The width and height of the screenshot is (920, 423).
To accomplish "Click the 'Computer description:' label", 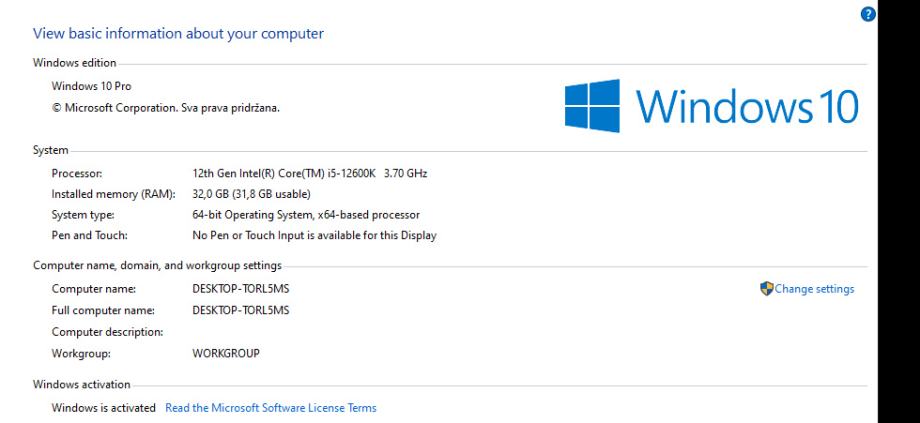I will 107,331.
